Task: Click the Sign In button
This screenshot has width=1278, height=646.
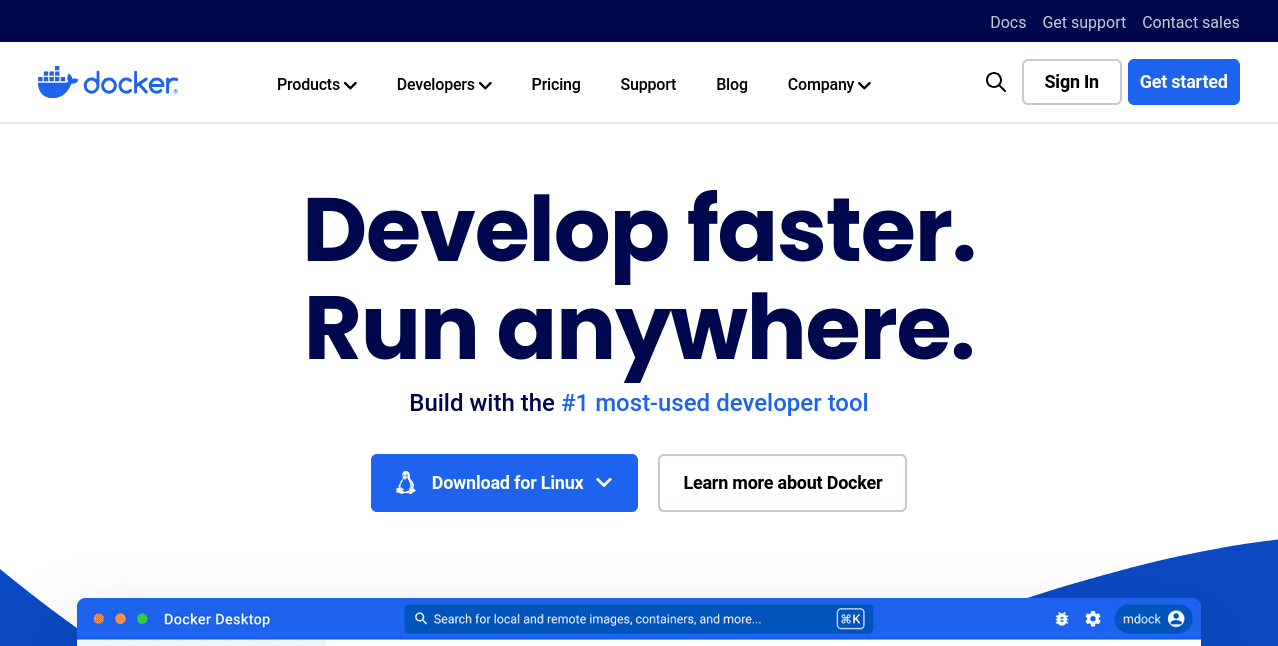Action: coord(1072,82)
